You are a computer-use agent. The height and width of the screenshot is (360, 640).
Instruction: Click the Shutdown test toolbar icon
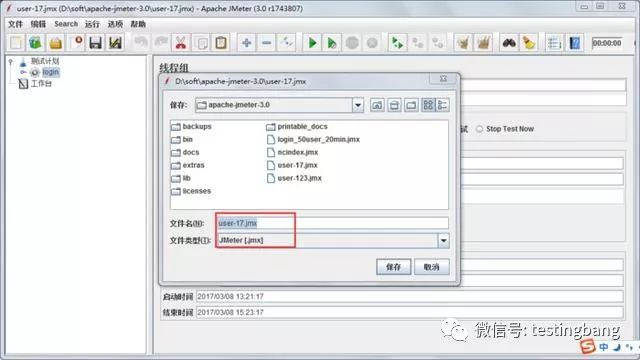[x=372, y=42]
